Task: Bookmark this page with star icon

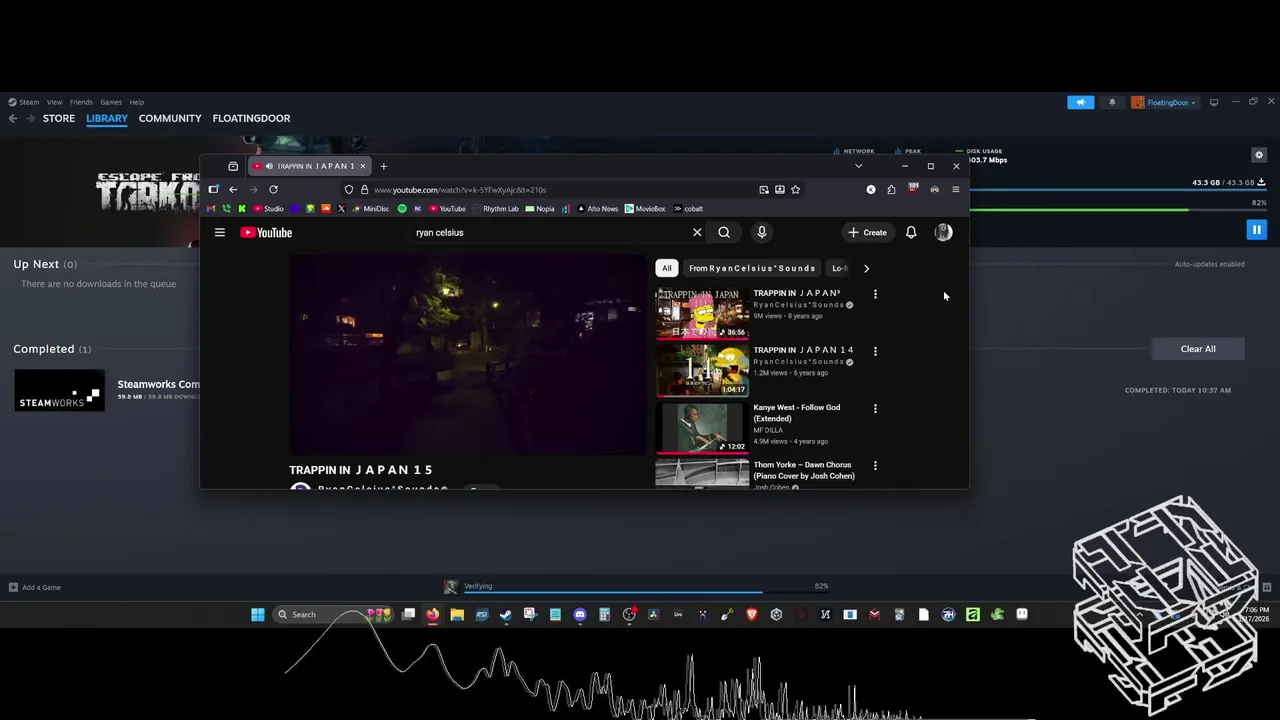Action: pos(795,189)
